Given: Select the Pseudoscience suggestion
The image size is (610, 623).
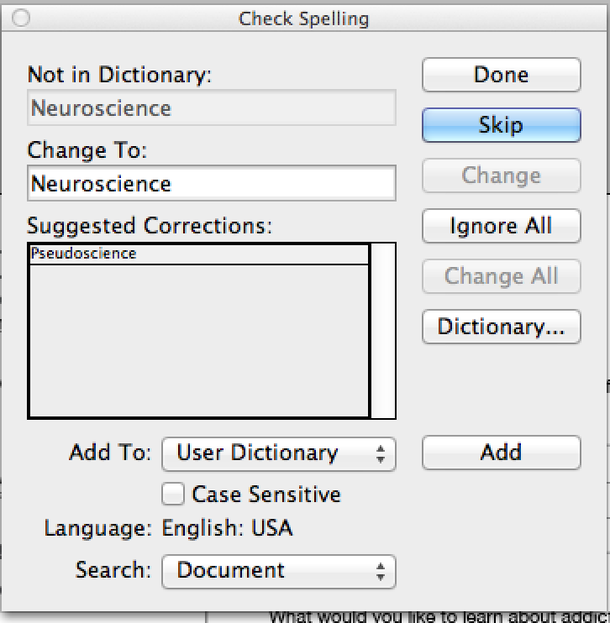Looking at the screenshot, I should coord(199,254).
